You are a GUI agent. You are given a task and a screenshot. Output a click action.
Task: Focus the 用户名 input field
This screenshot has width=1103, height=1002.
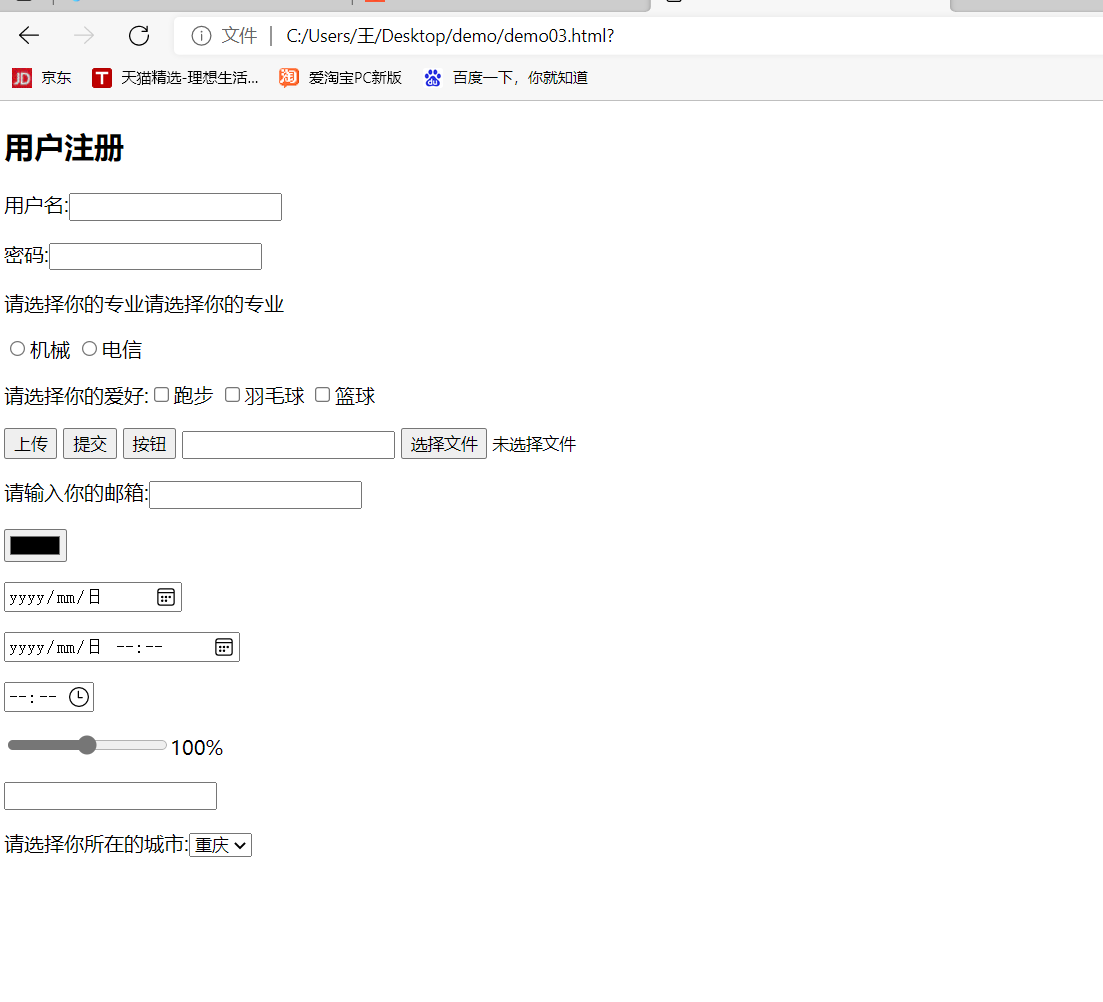(175, 207)
